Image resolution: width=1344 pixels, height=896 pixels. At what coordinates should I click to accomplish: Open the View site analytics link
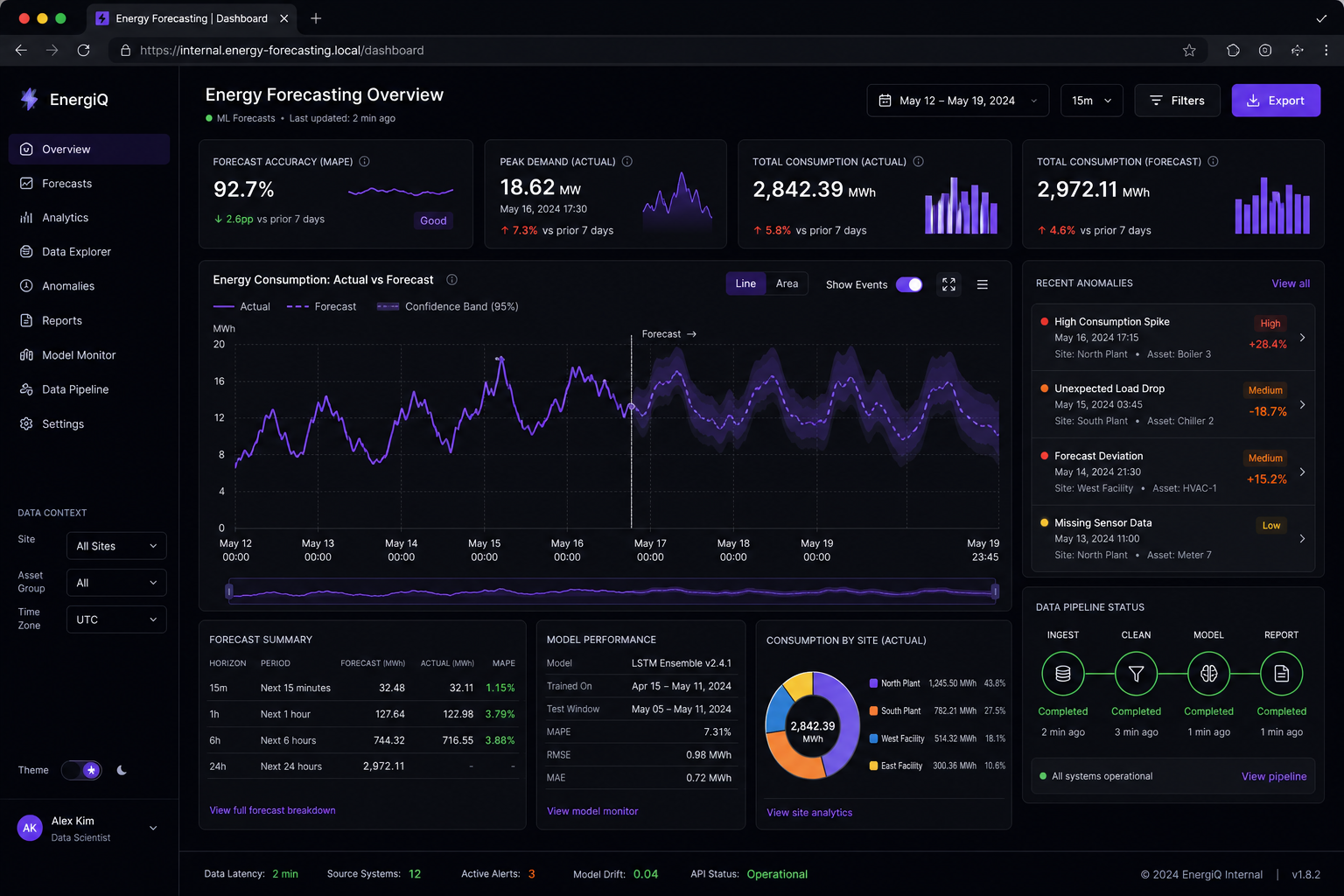[x=809, y=813]
